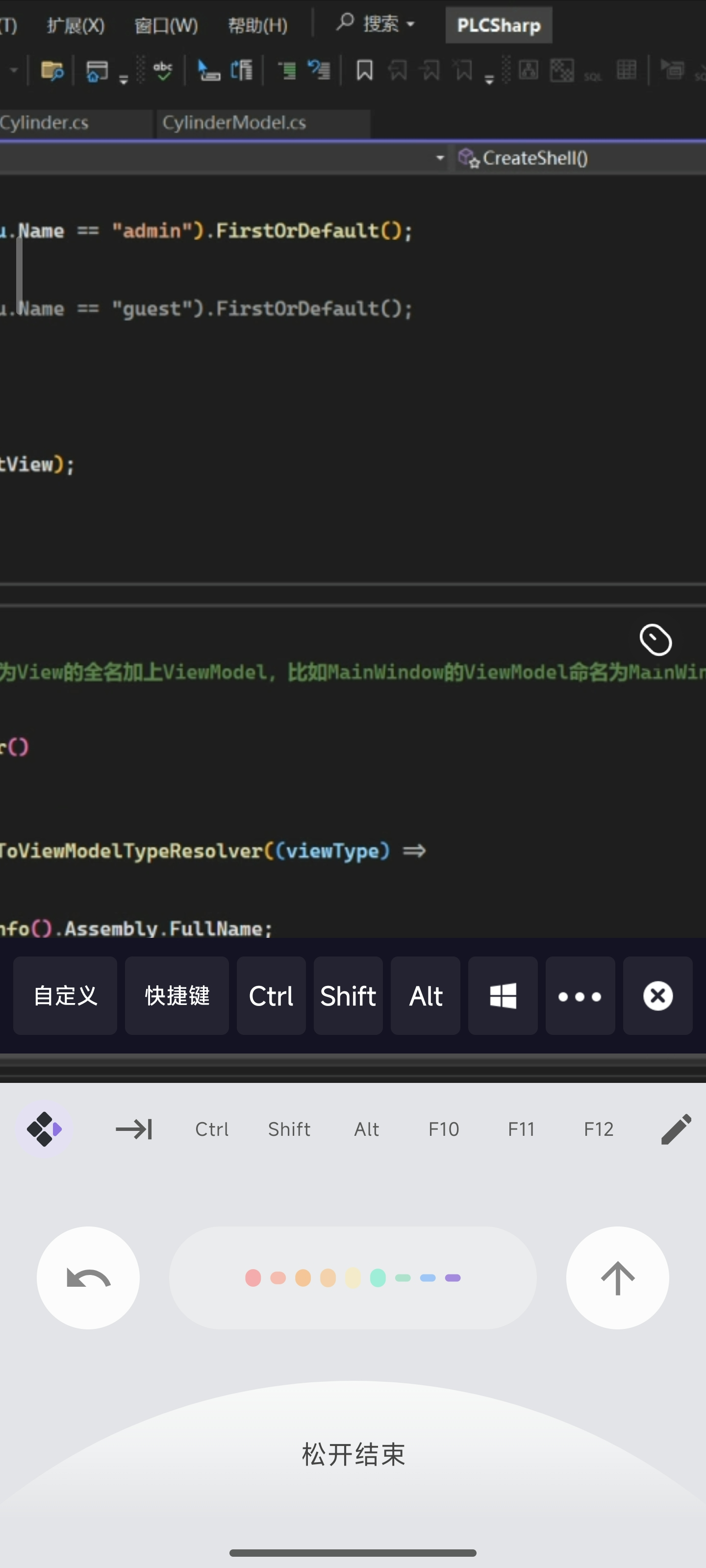This screenshot has width=706, height=1568.
Task: Click the "admin" string in the code
Action: coord(152,231)
